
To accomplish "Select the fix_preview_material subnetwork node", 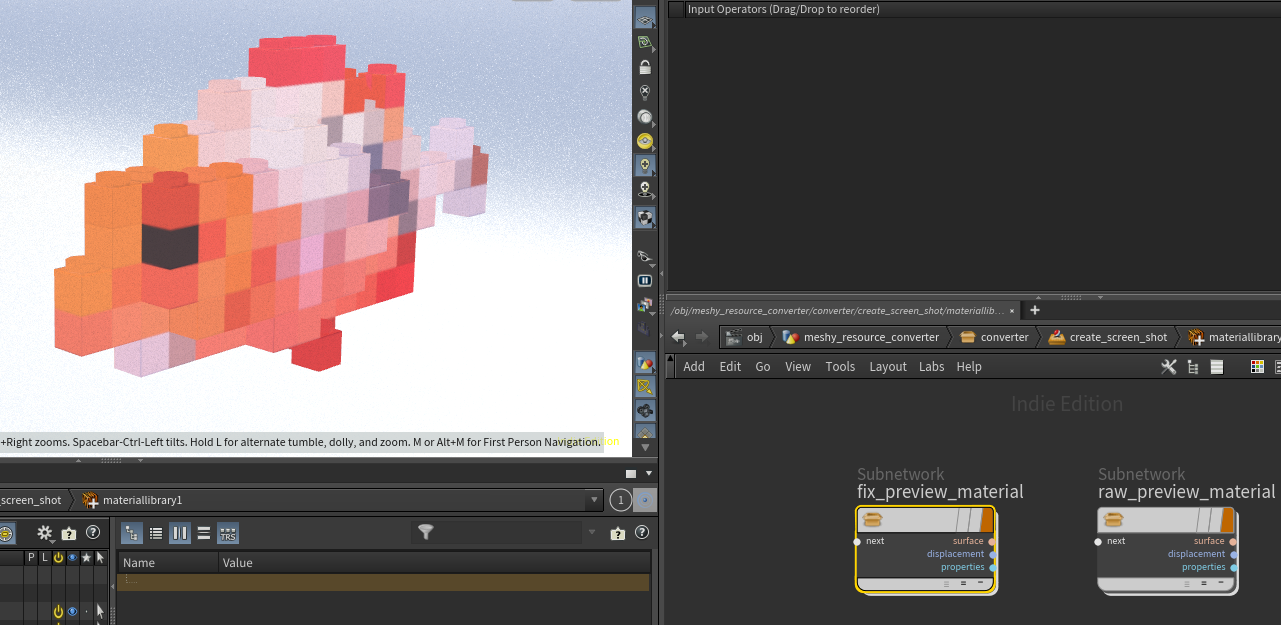I will 926,549.
